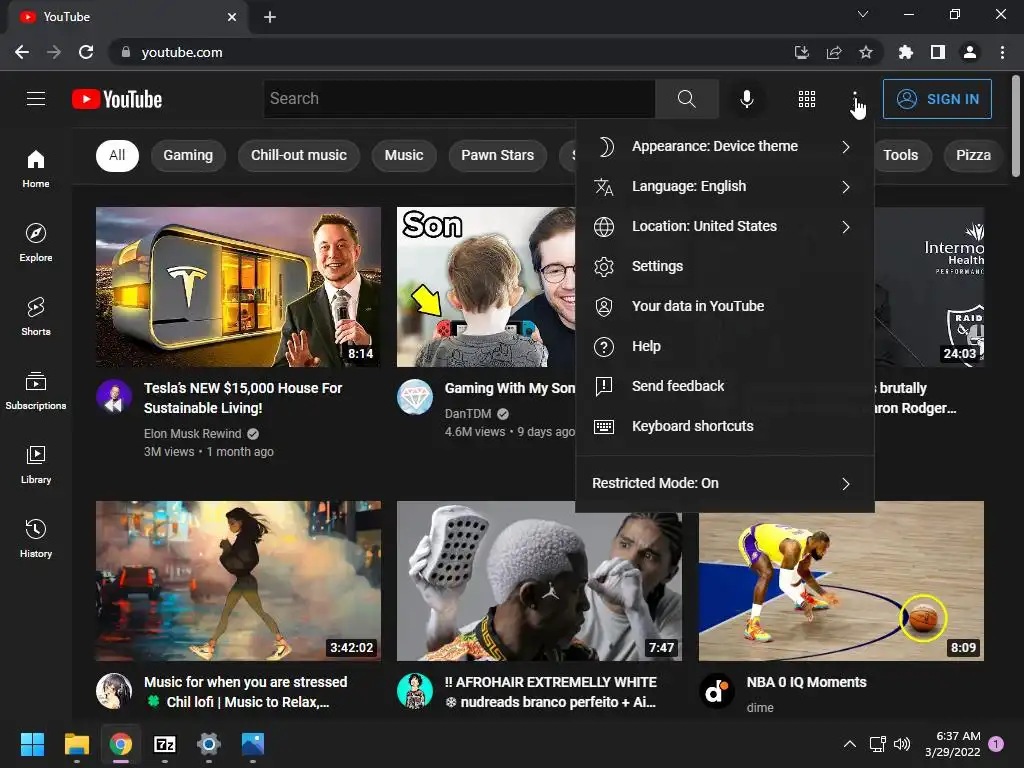Click dime channel avatar
The width and height of the screenshot is (1024, 768).
click(717, 691)
